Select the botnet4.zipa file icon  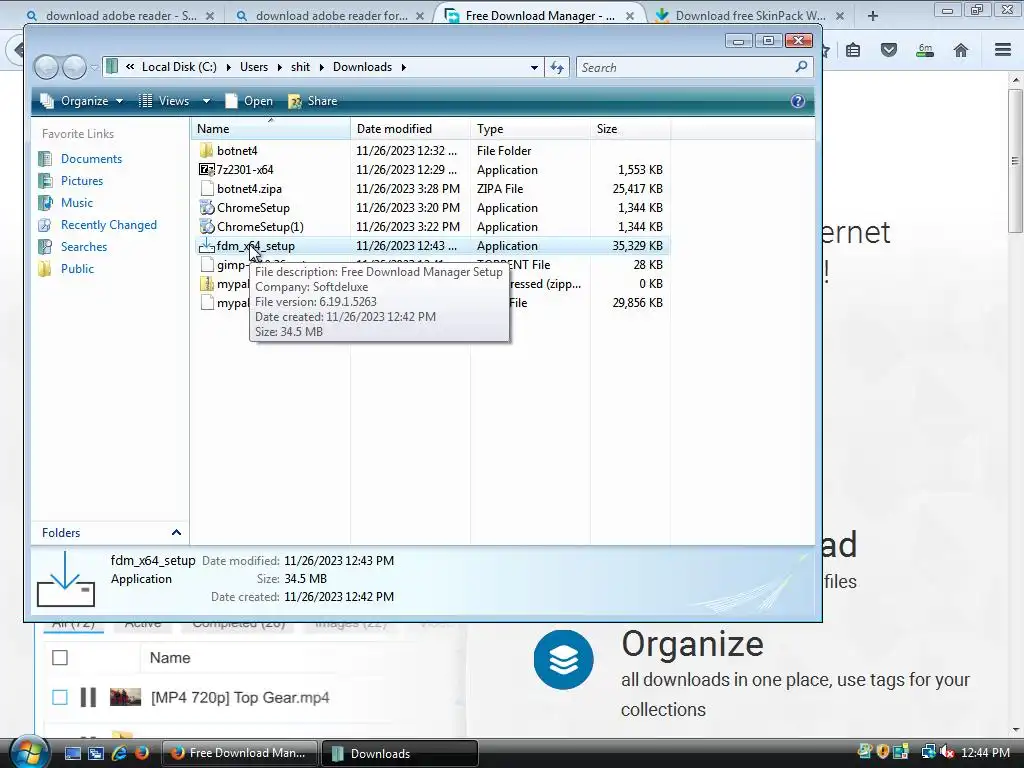(x=206, y=189)
